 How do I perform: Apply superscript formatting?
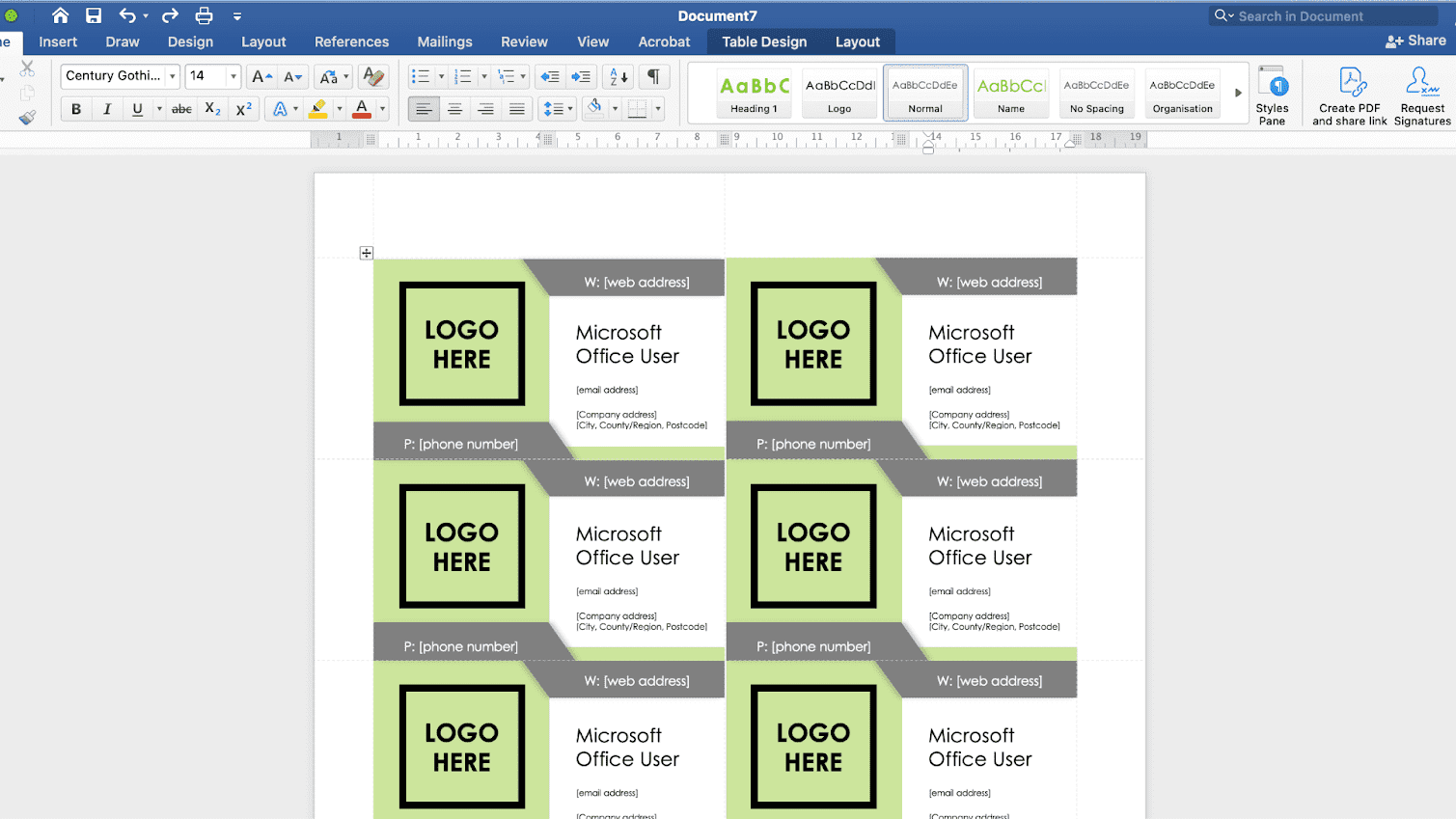click(244, 108)
